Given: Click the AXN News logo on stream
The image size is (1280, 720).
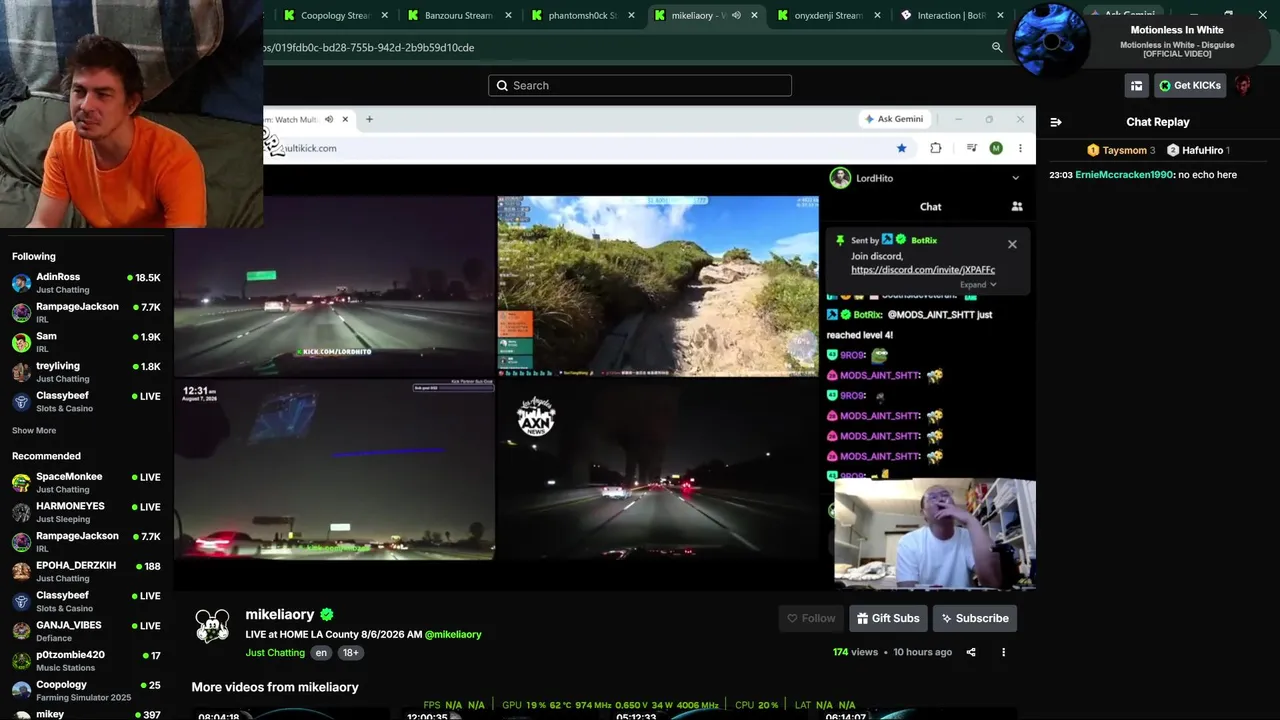Looking at the screenshot, I should (536, 416).
